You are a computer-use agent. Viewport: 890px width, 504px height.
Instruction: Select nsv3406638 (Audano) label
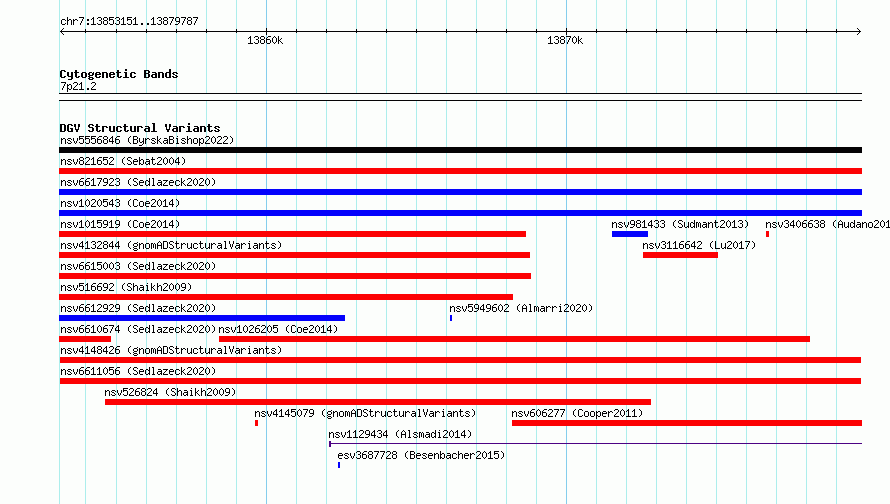(x=828, y=224)
